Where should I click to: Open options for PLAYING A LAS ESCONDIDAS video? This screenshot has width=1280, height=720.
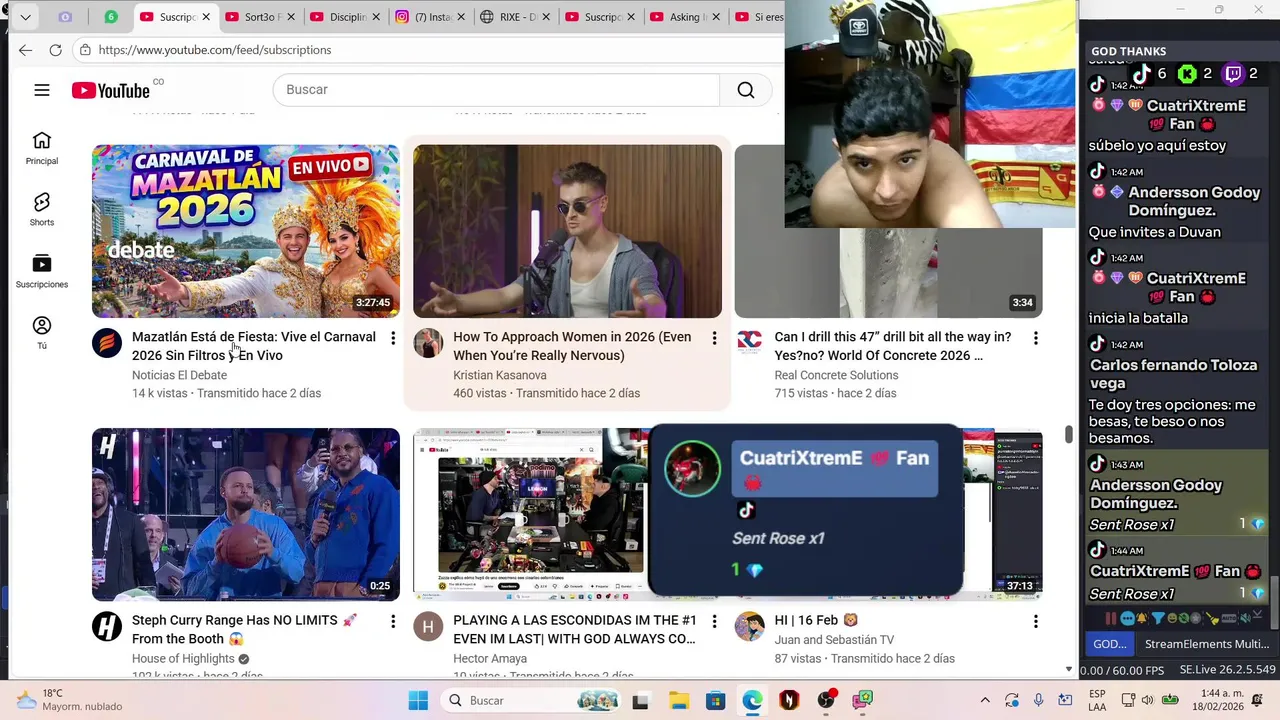click(x=714, y=622)
